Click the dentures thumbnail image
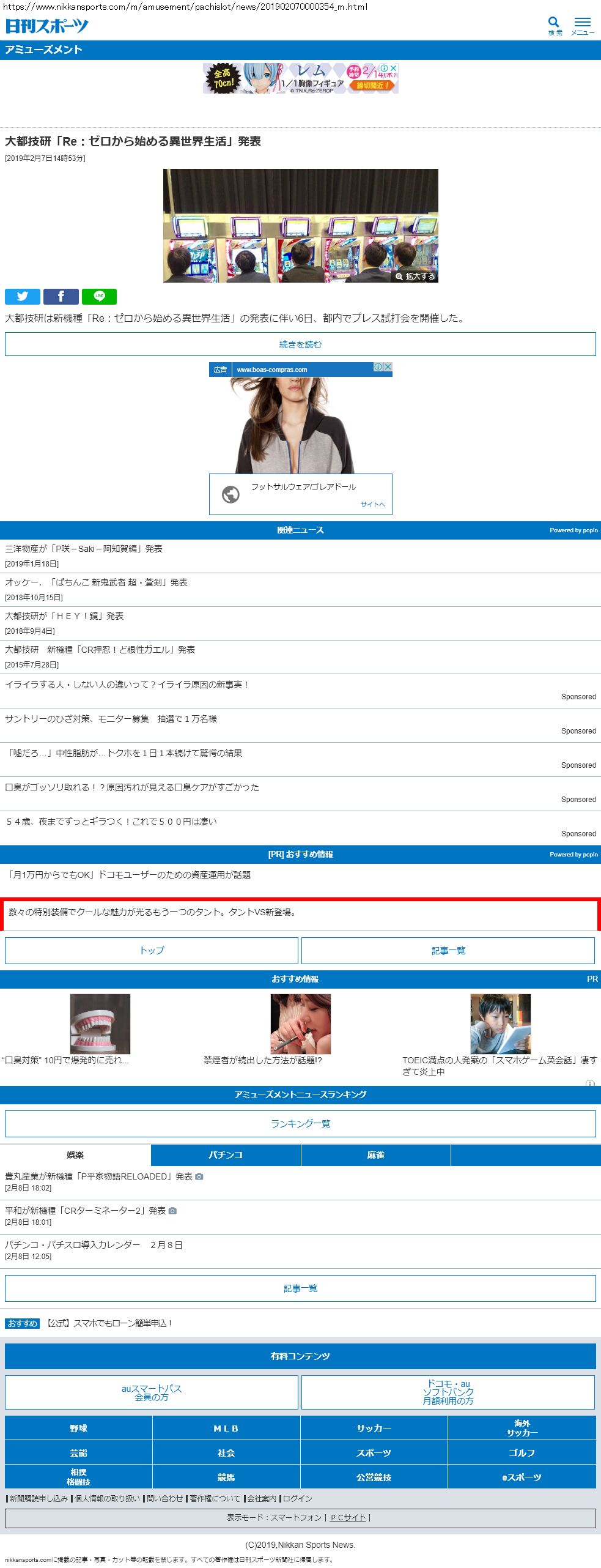 click(x=100, y=1024)
